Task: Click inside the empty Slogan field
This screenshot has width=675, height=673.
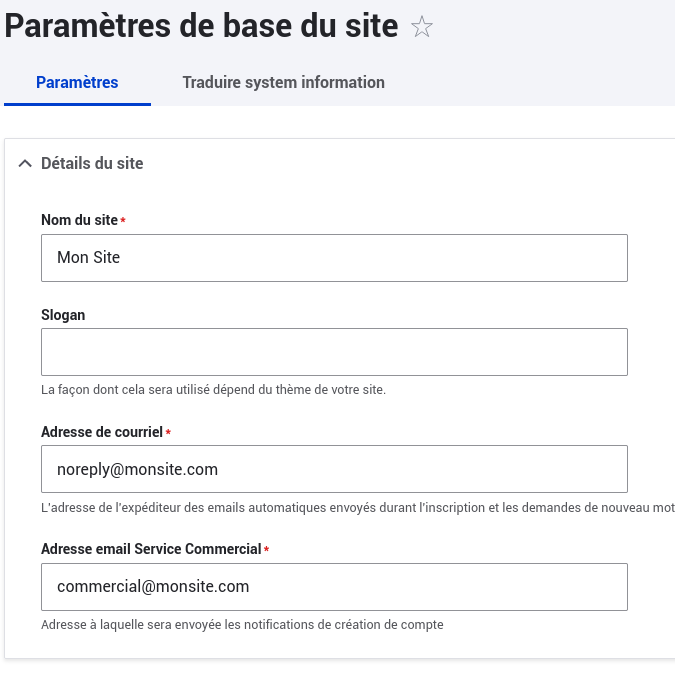Action: pos(334,352)
